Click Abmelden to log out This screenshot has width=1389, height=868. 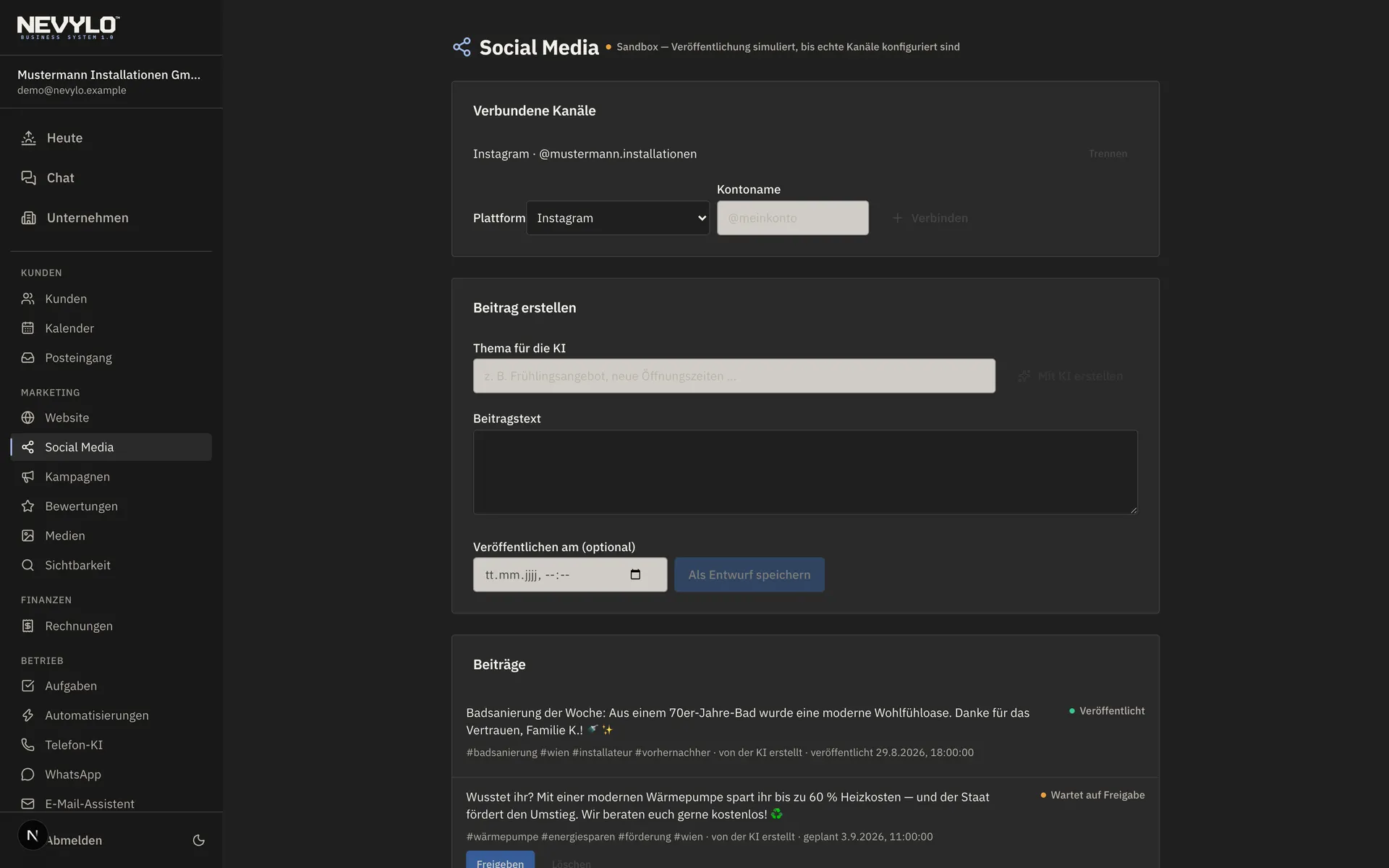coord(75,841)
